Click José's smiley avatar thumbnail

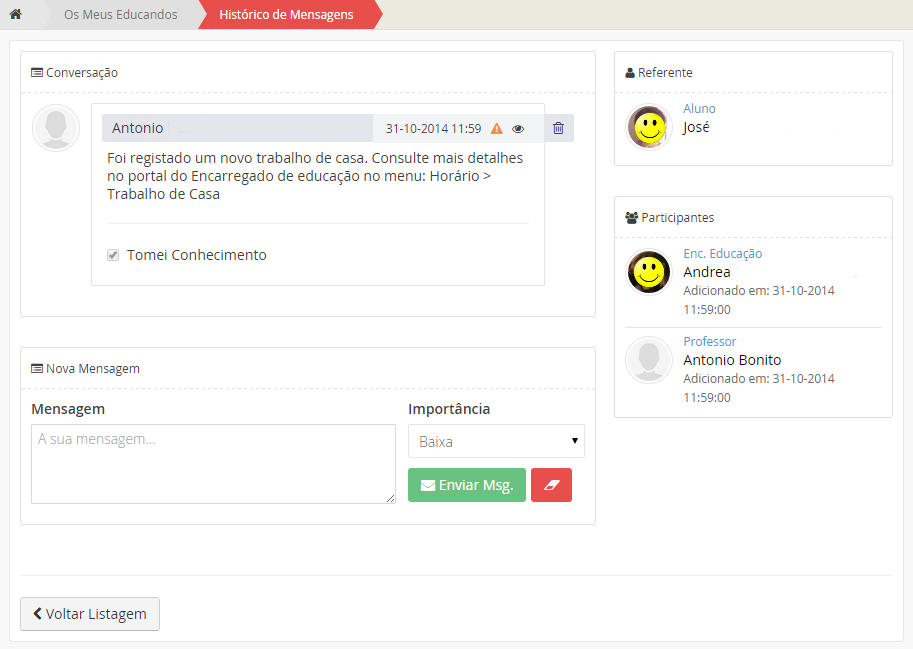coord(649,127)
